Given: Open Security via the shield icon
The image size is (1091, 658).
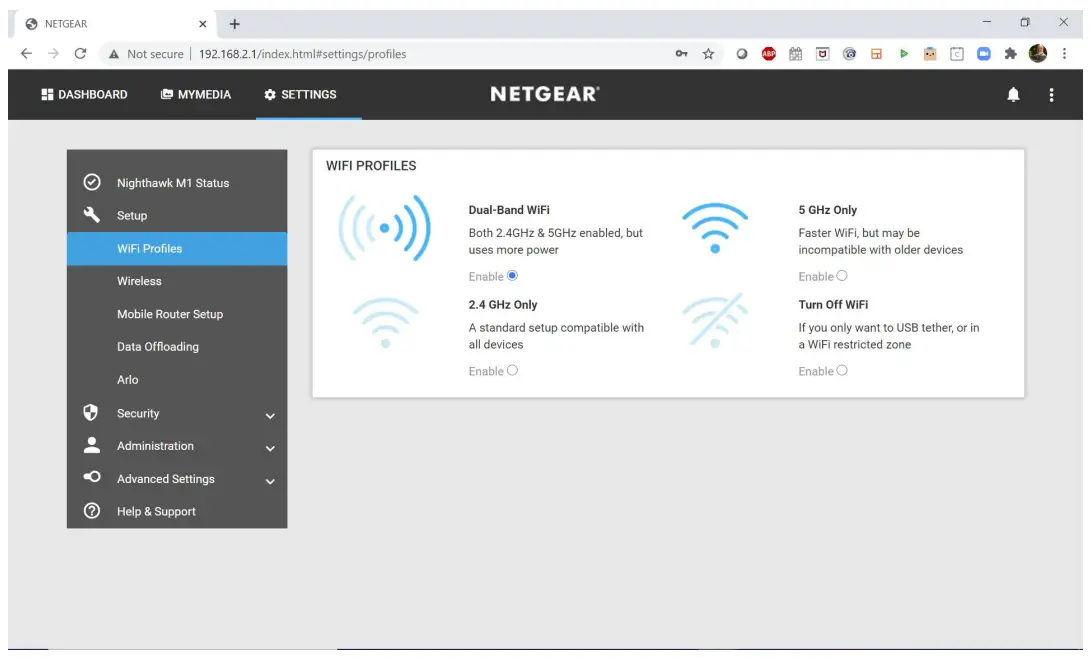Looking at the screenshot, I should [91, 413].
